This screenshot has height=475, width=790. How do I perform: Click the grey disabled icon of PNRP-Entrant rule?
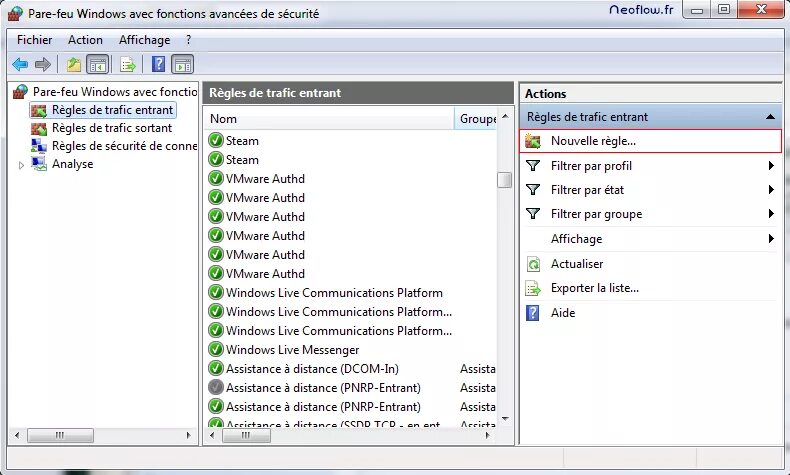click(216, 387)
